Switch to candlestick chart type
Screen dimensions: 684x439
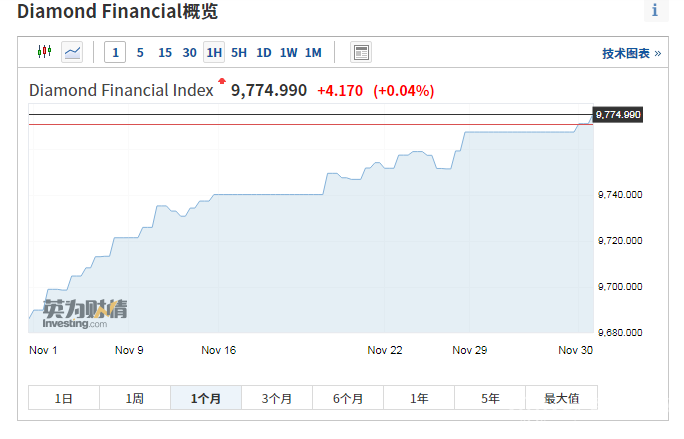[x=44, y=52]
